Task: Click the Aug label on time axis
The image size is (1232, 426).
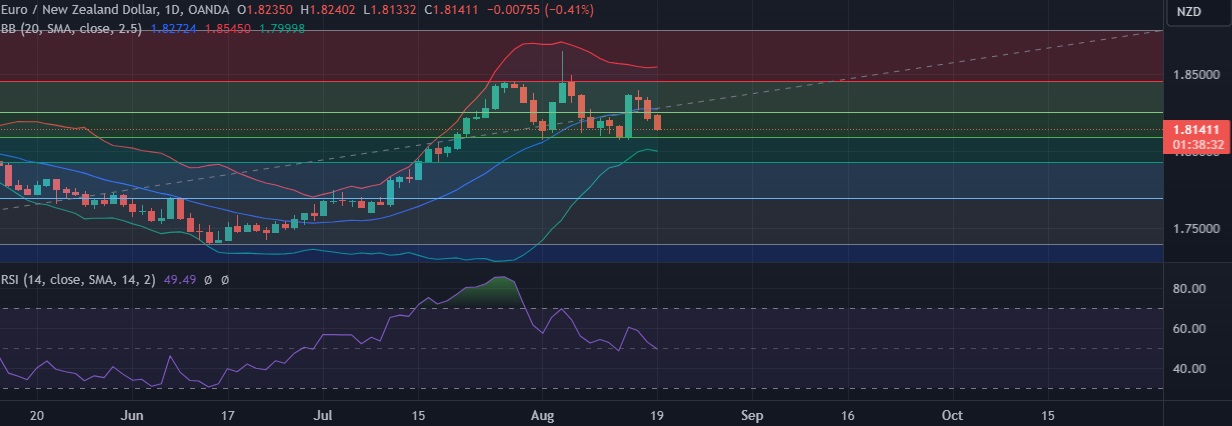Action: (541, 413)
